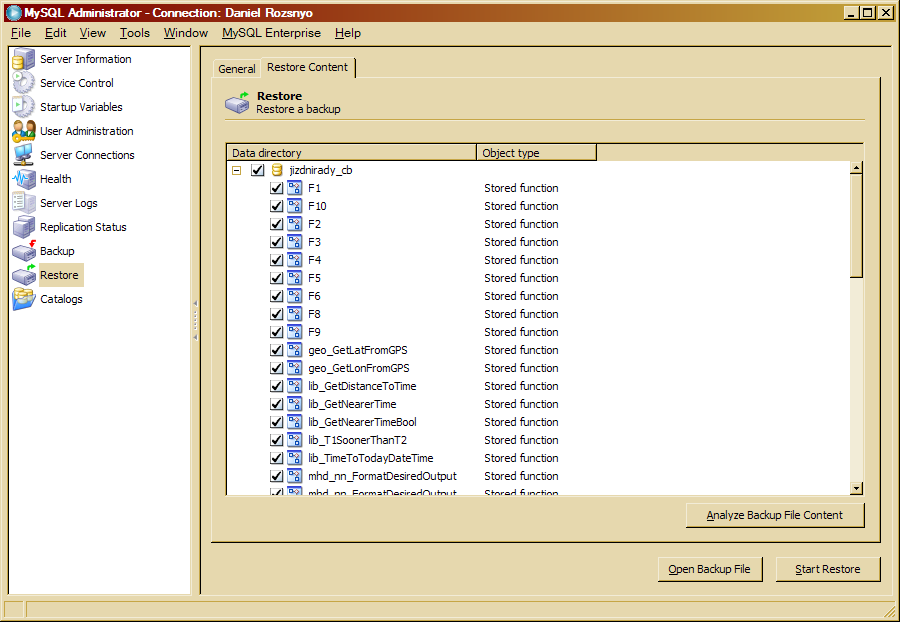Click the stored function icon for F9

(x=294, y=332)
